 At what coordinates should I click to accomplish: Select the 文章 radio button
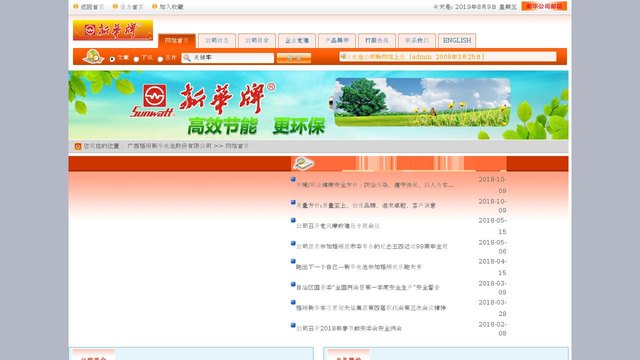tap(112, 59)
